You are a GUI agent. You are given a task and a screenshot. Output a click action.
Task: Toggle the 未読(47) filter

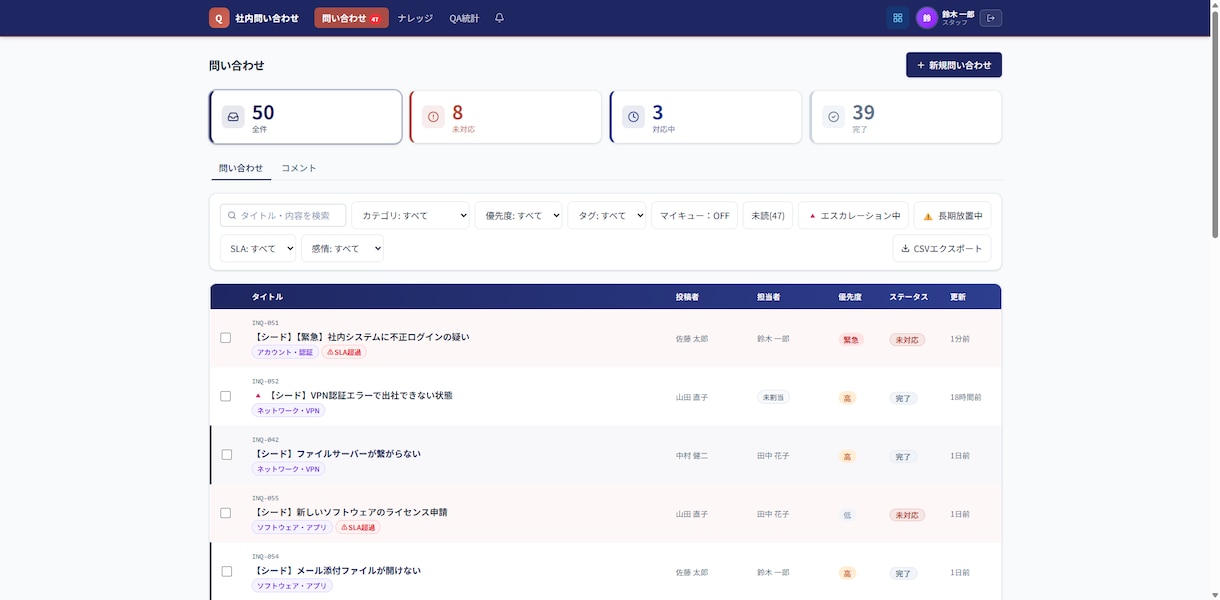tap(768, 216)
